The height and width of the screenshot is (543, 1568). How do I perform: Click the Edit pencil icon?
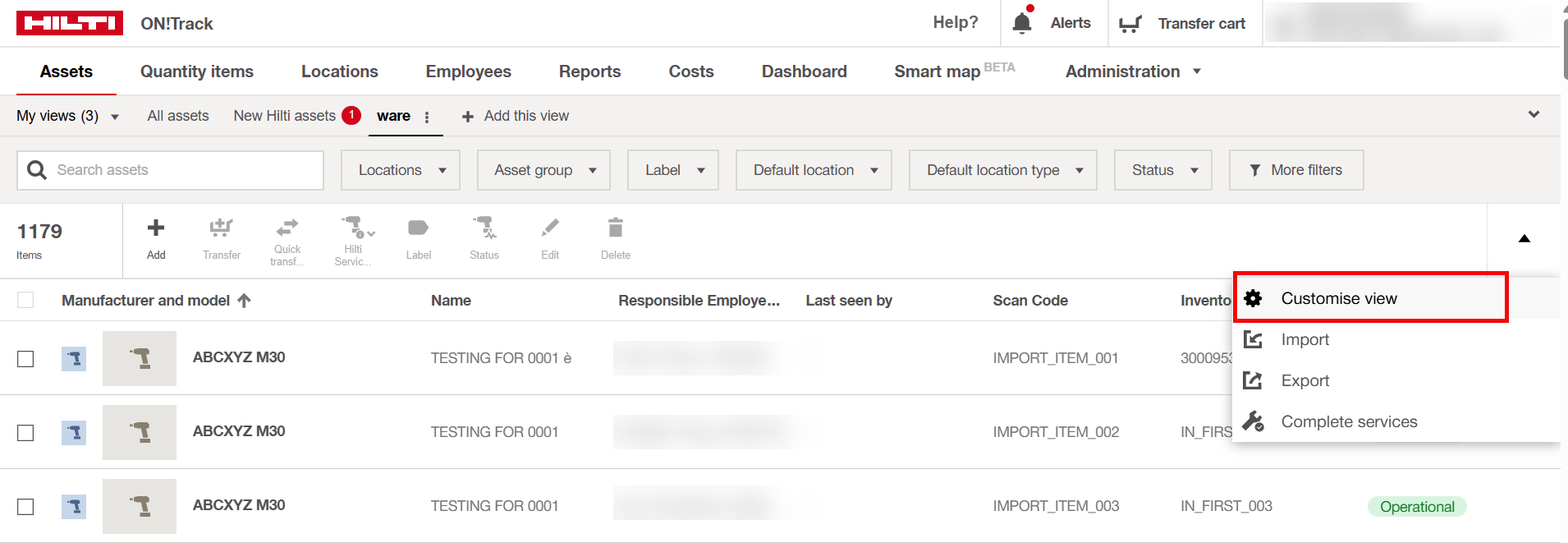click(550, 228)
